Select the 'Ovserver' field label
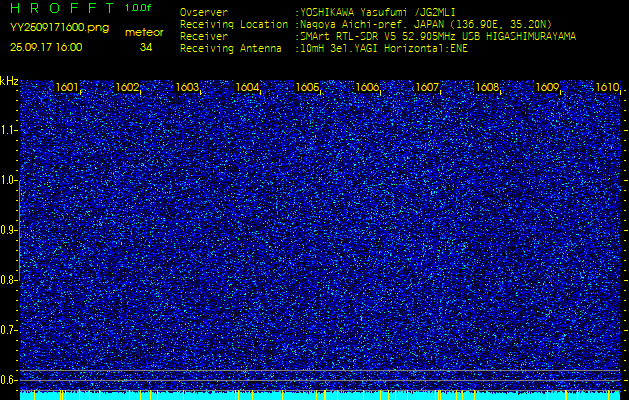The height and width of the screenshot is (400, 629). point(204,12)
